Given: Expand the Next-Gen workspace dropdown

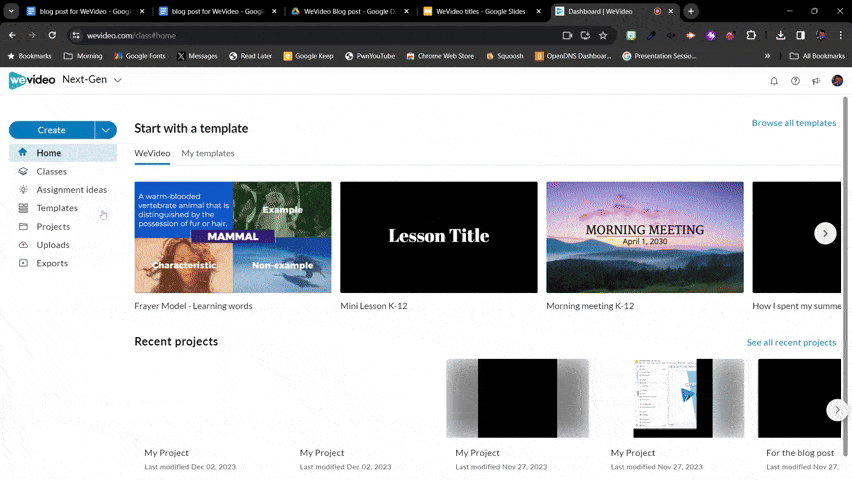Looking at the screenshot, I should [x=117, y=80].
